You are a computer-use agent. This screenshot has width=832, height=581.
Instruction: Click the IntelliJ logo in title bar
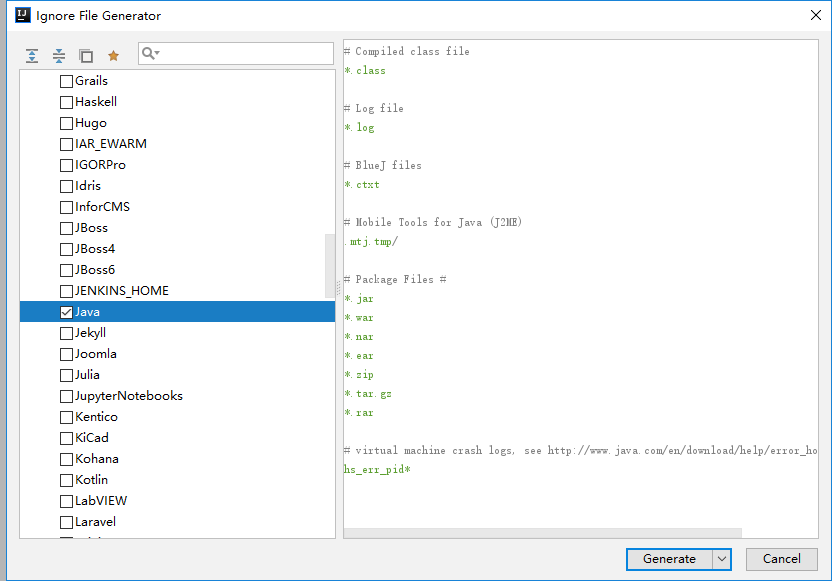click(x=23, y=15)
